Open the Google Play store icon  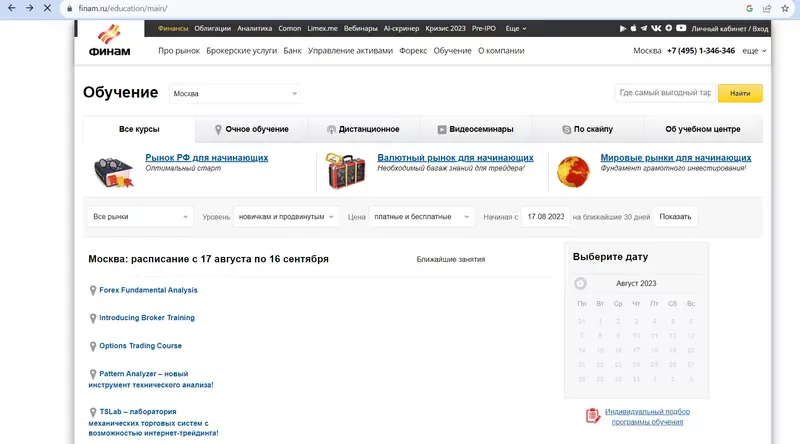click(622, 29)
